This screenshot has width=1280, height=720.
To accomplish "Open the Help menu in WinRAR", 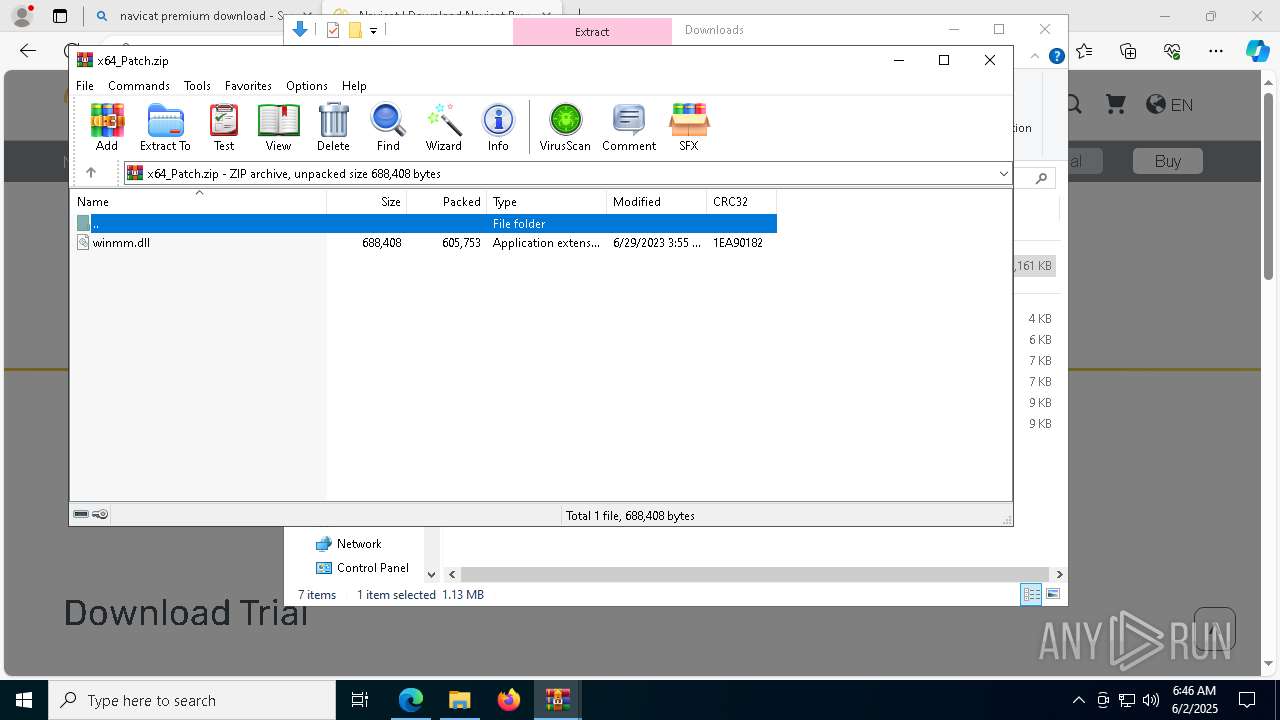I will [354, 86].
